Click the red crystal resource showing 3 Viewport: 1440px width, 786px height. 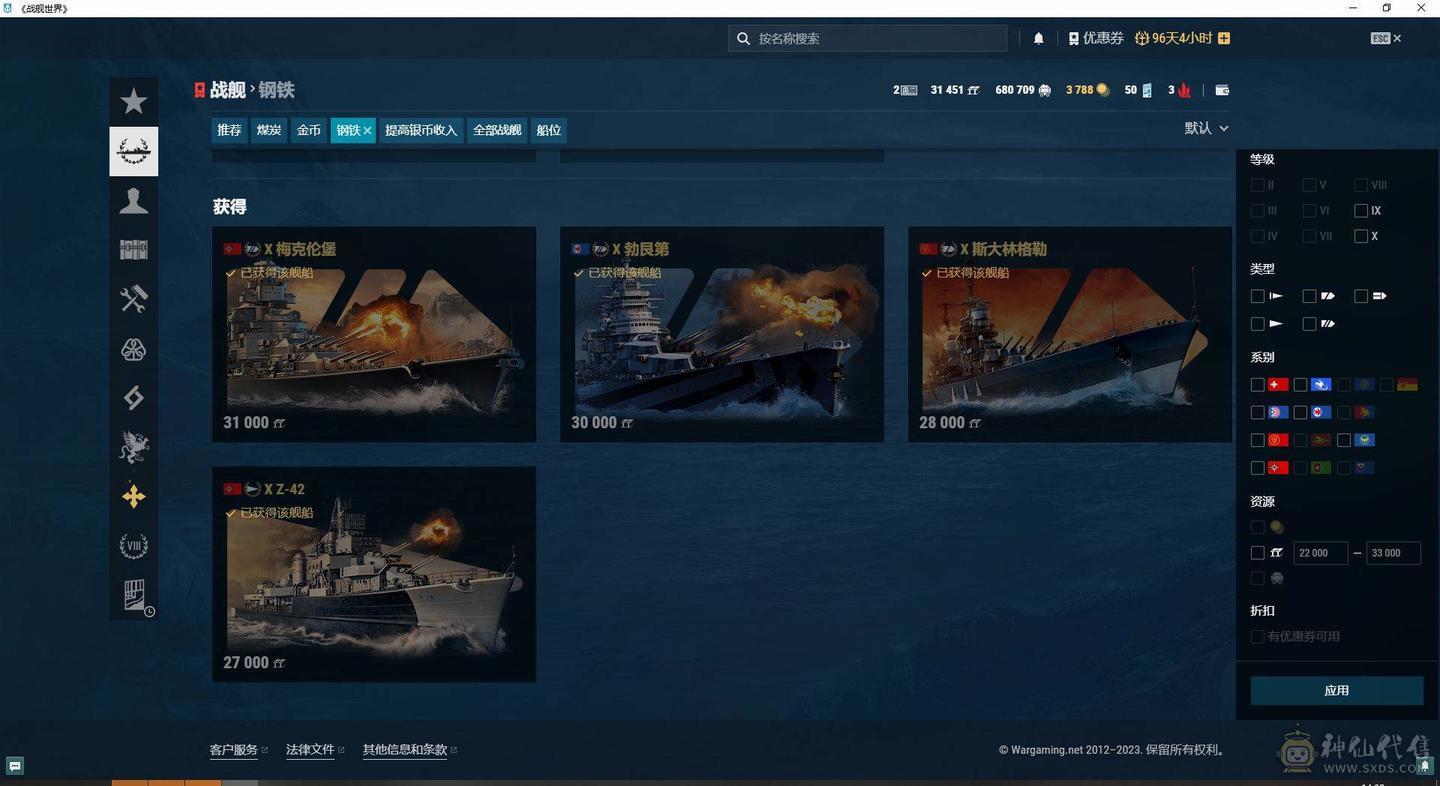click(x=1179, y=90)
